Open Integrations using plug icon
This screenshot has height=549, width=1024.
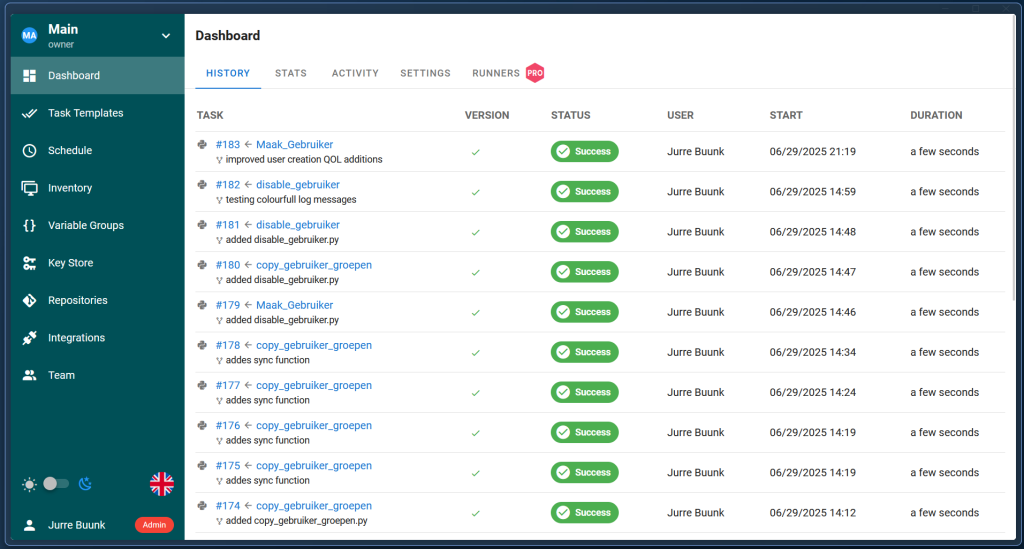click(29, 338)
